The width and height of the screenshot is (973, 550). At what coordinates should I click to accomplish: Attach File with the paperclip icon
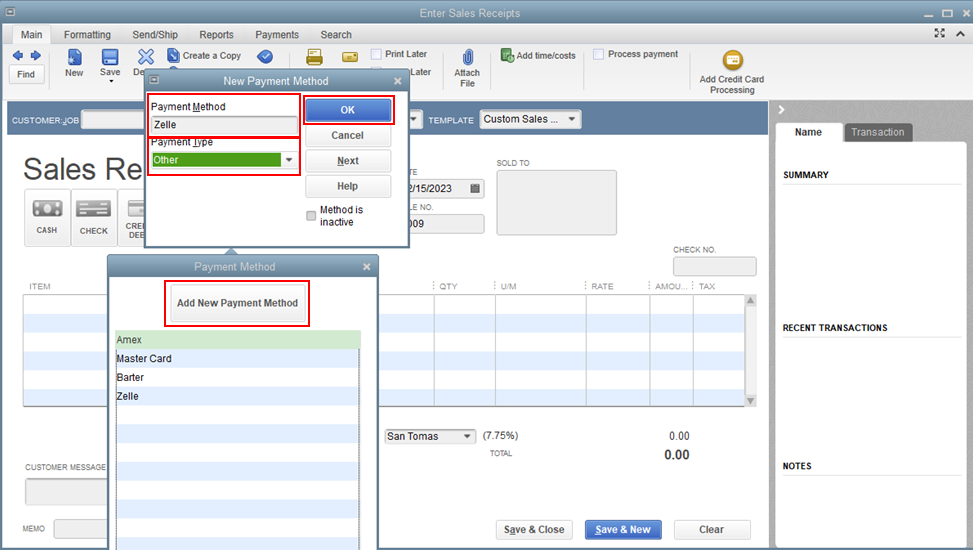(x=467, y=68)
